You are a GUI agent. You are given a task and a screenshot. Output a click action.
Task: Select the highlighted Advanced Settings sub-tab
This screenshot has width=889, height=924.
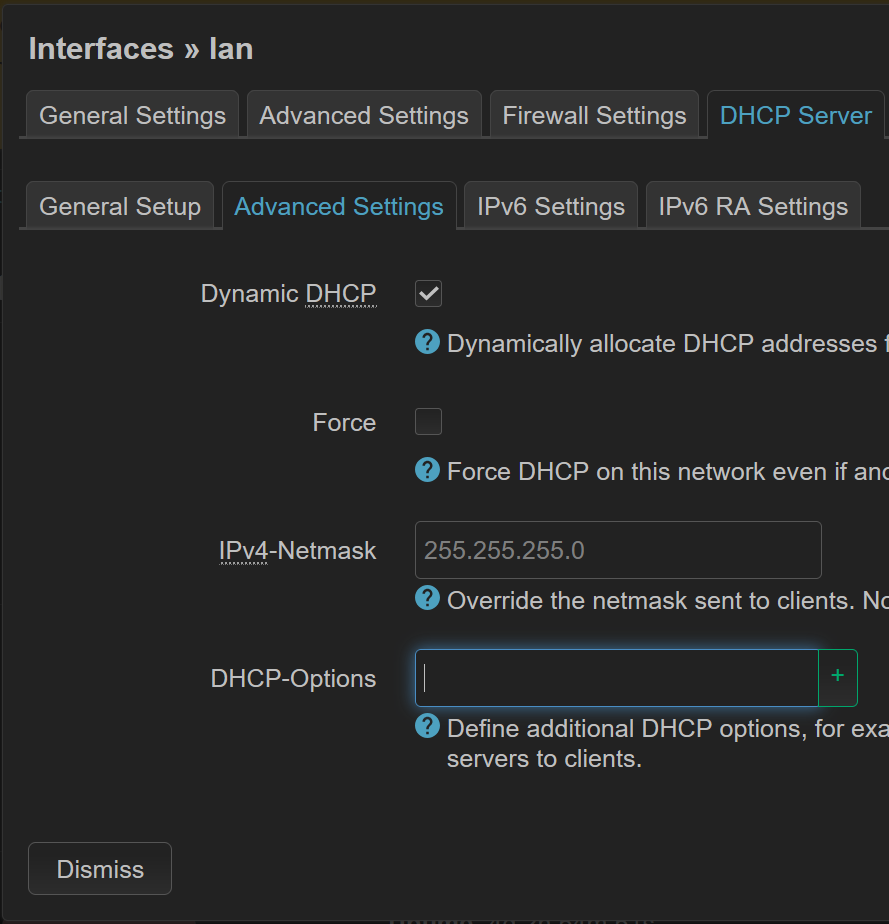point(339,206)
